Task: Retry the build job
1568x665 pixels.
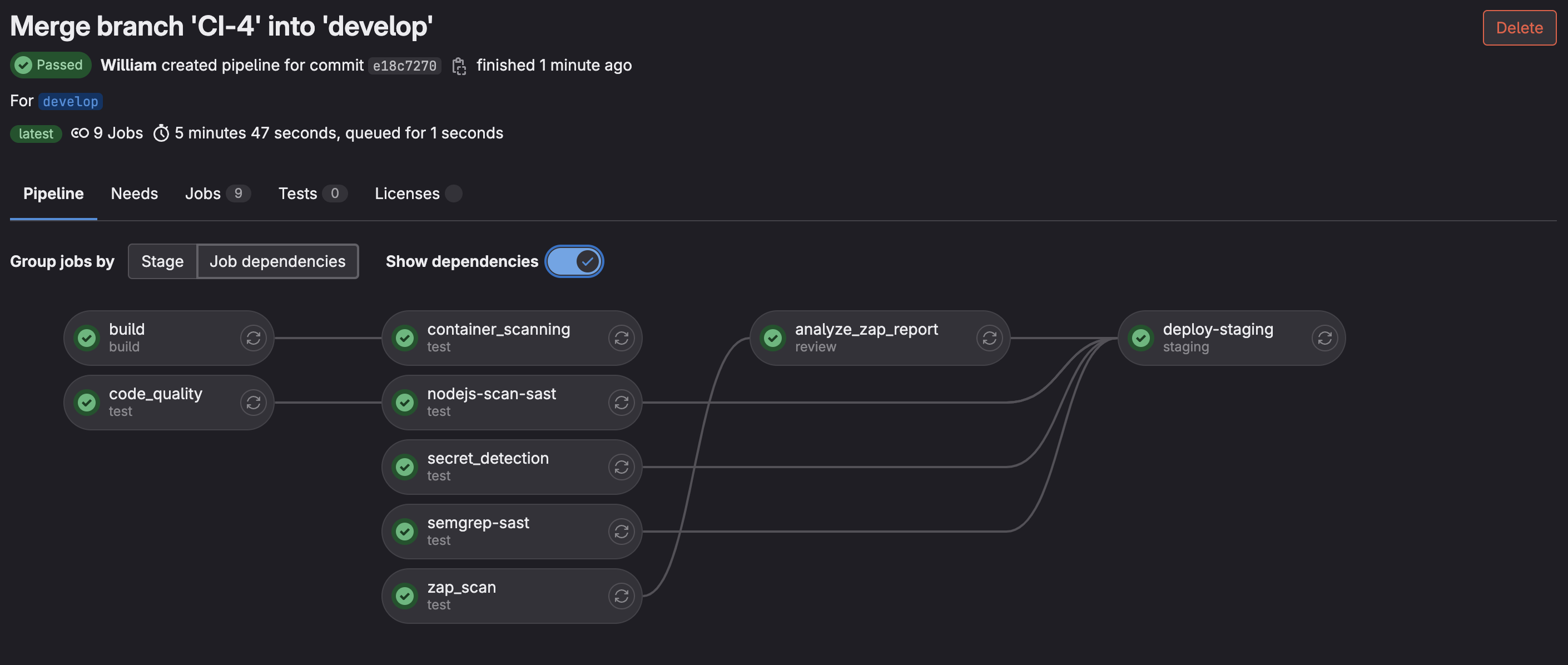Action: [253, 338]
